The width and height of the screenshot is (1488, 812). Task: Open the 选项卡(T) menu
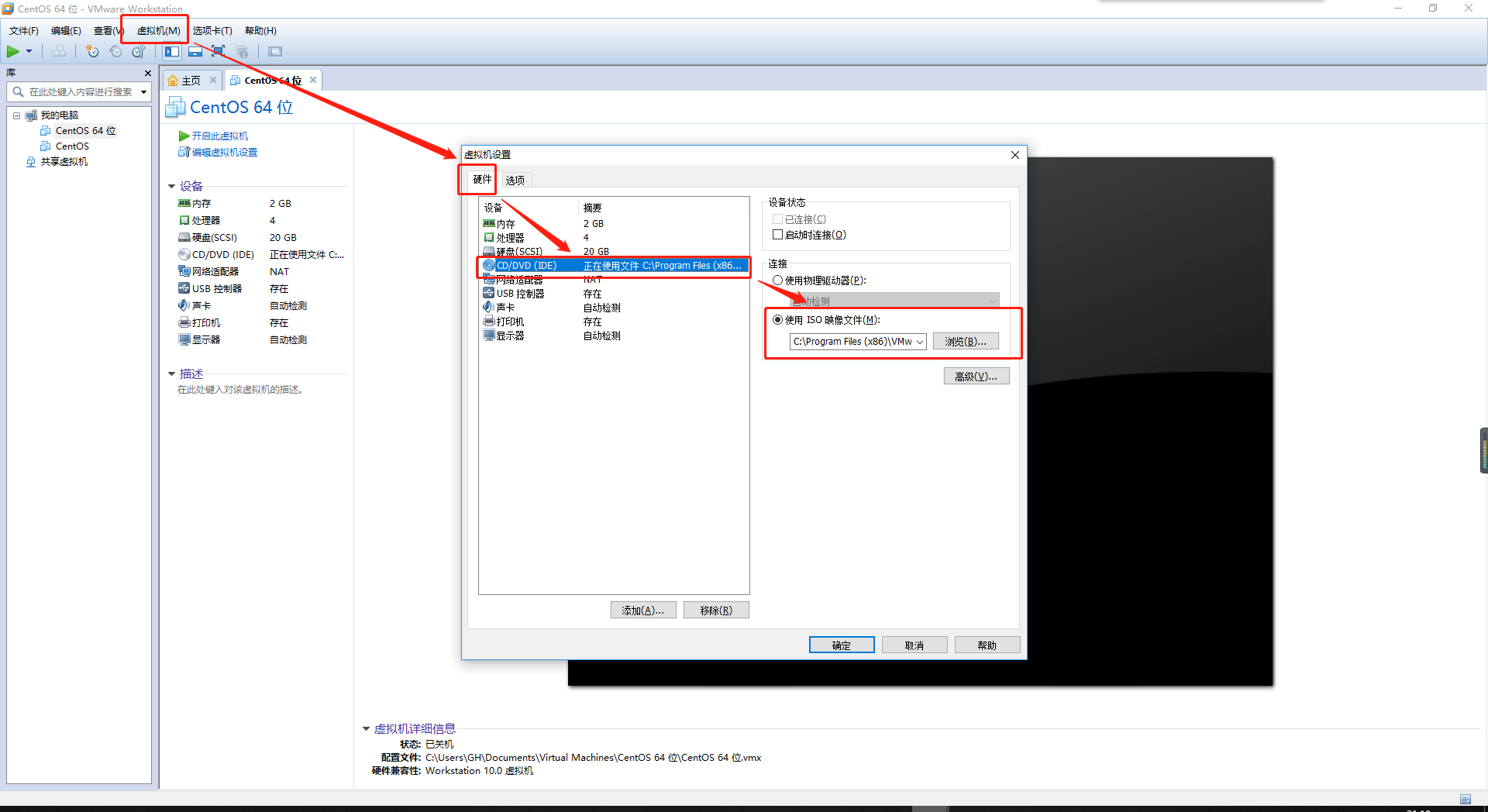pos(212,31)
